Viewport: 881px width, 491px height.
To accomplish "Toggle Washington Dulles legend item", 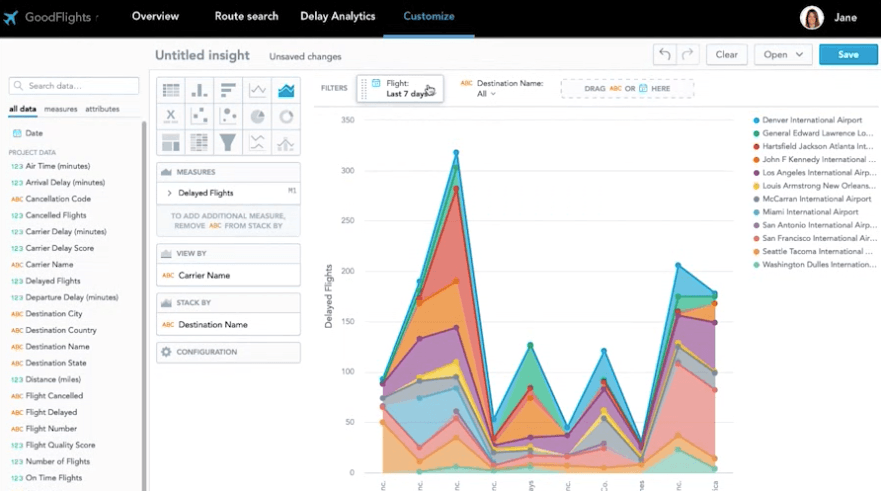I will coord(814,265).
